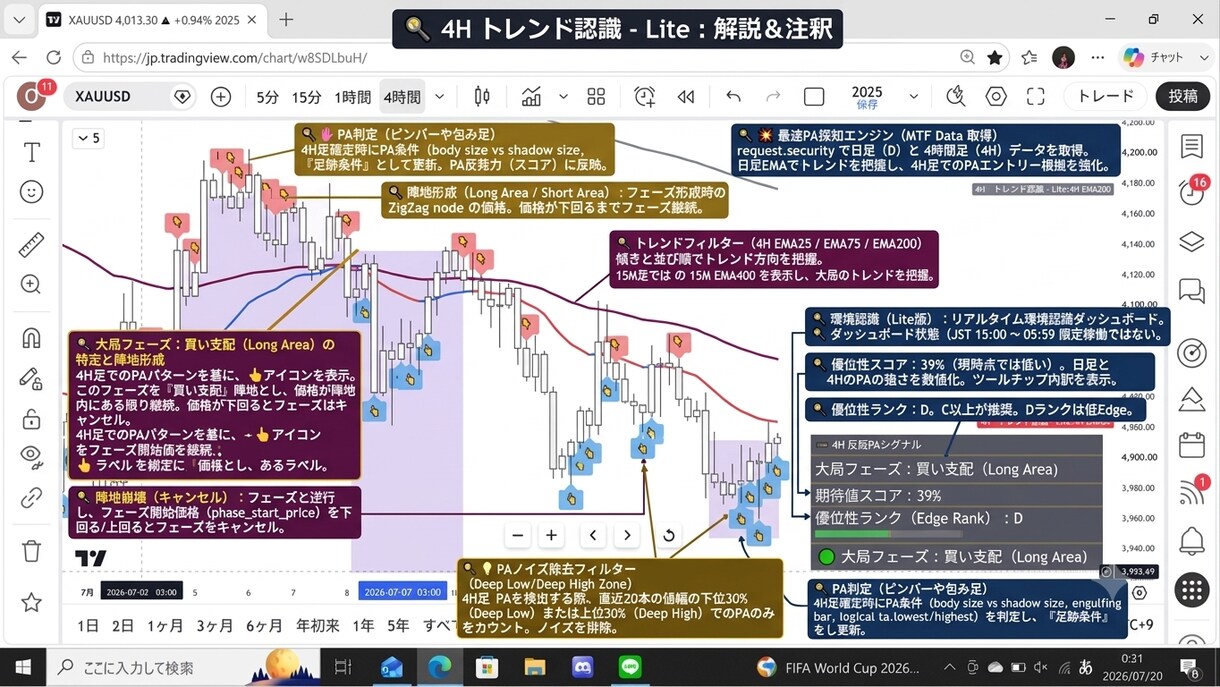
Task: Collapse the indicator legend showing 5
Action: [88, 138]
